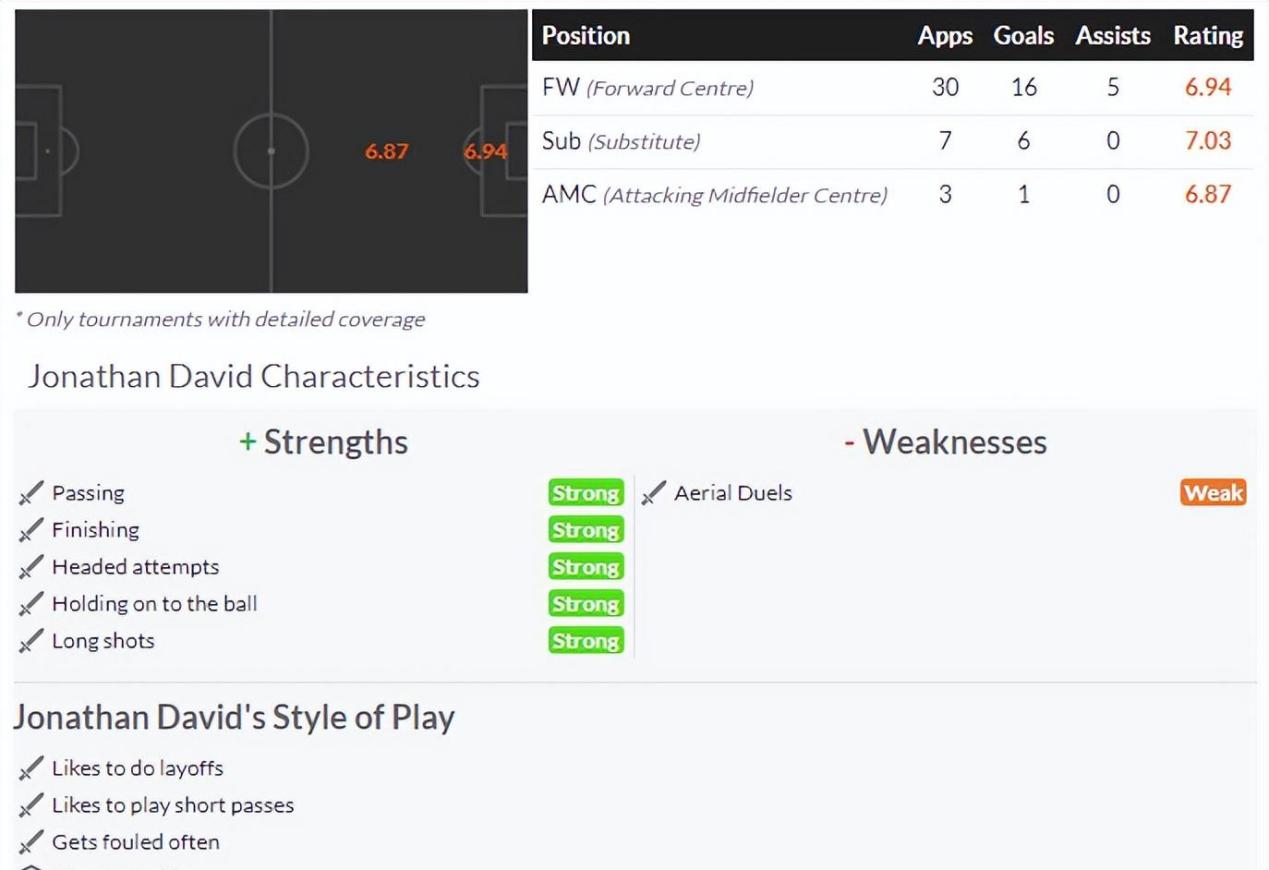Click the Weak badge for Aerial Duels

coord(1213,493)
